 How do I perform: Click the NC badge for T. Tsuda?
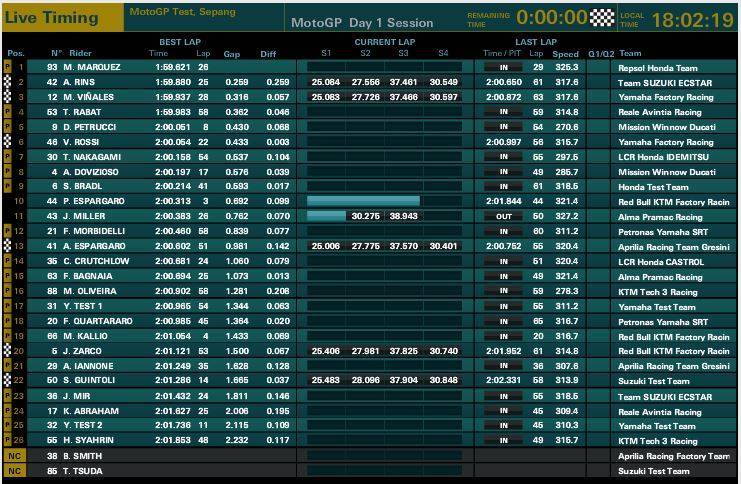point(15,471)
